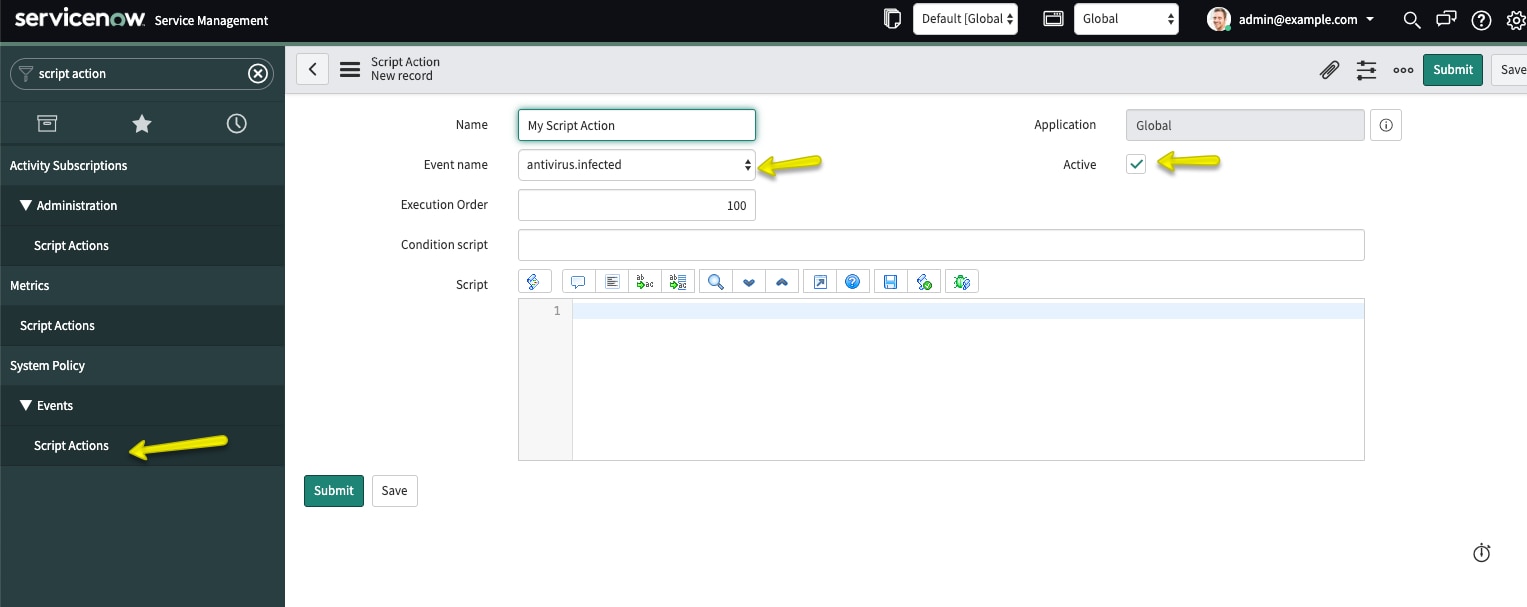1527x607 pixels.
Task: Pop out the script editor to full screen
Action: 819,281
